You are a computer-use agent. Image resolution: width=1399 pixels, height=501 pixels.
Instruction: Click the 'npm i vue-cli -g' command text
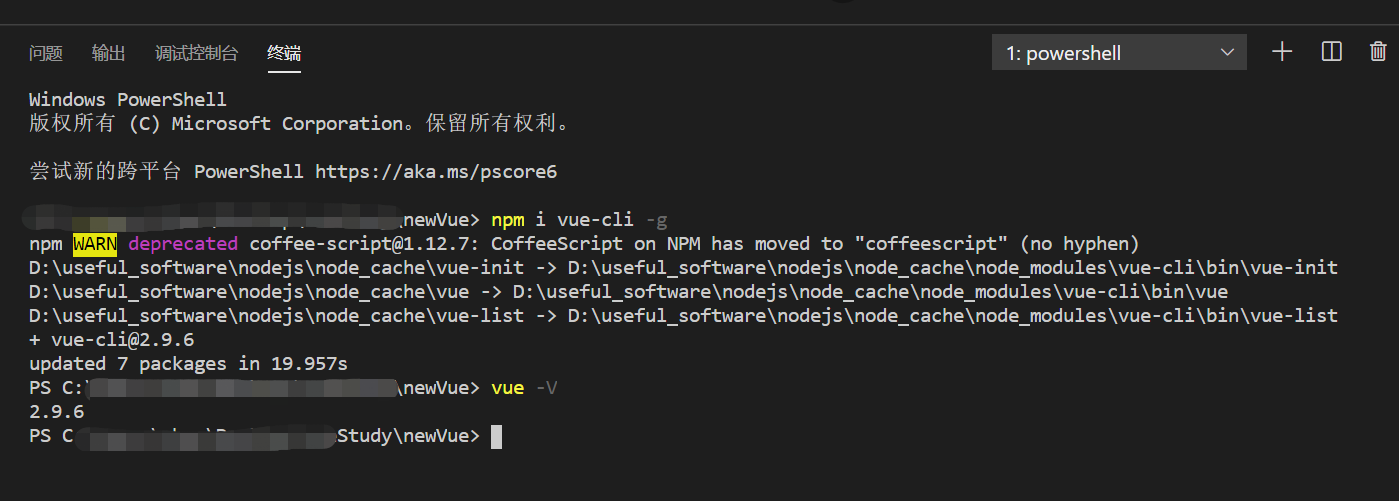click(x=579, y=220)
